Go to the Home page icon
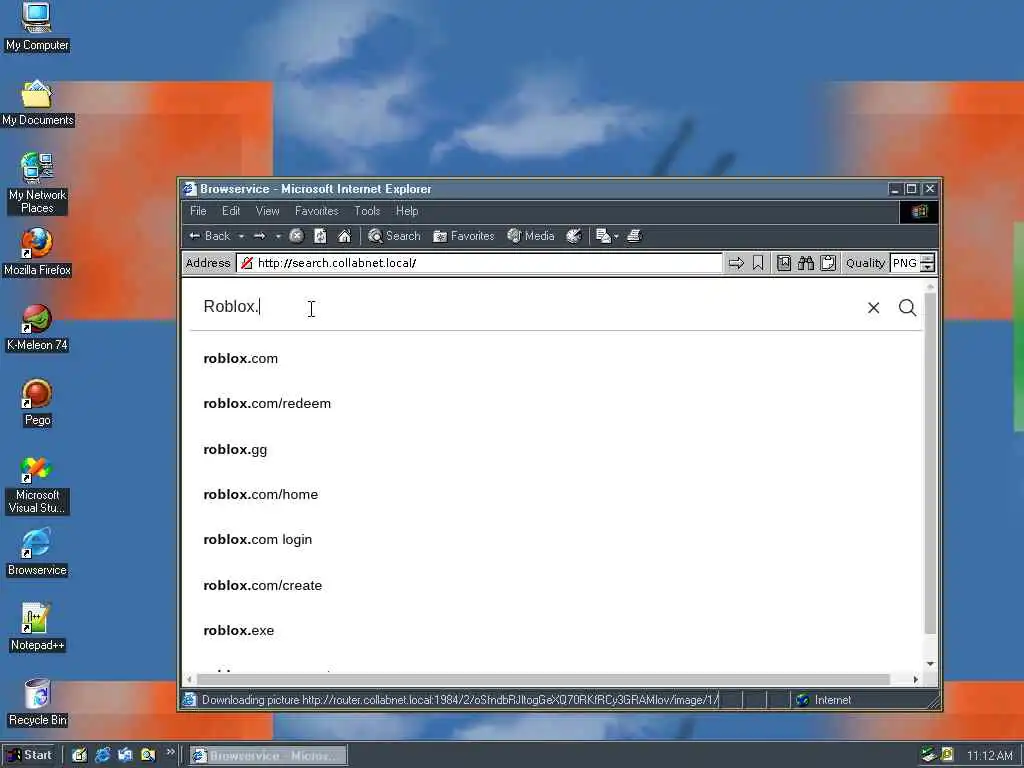Viewport: 1024px width, 768px height. (x=344, y=236)
